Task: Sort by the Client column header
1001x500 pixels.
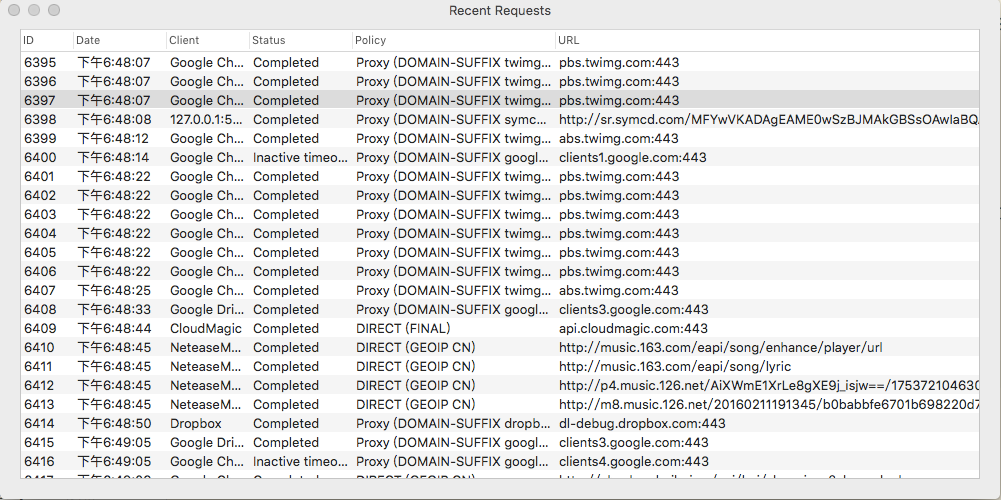Action: point(207,40)
